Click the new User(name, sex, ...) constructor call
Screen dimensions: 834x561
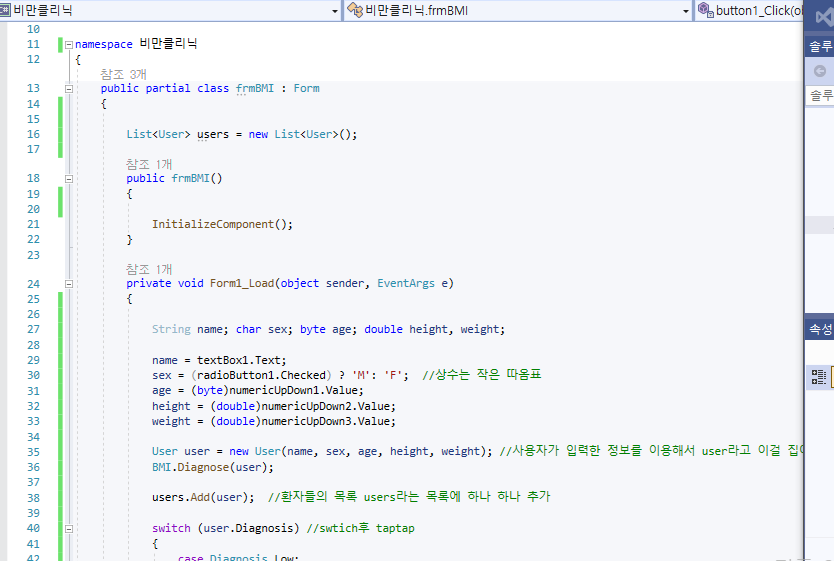point(361,451)
